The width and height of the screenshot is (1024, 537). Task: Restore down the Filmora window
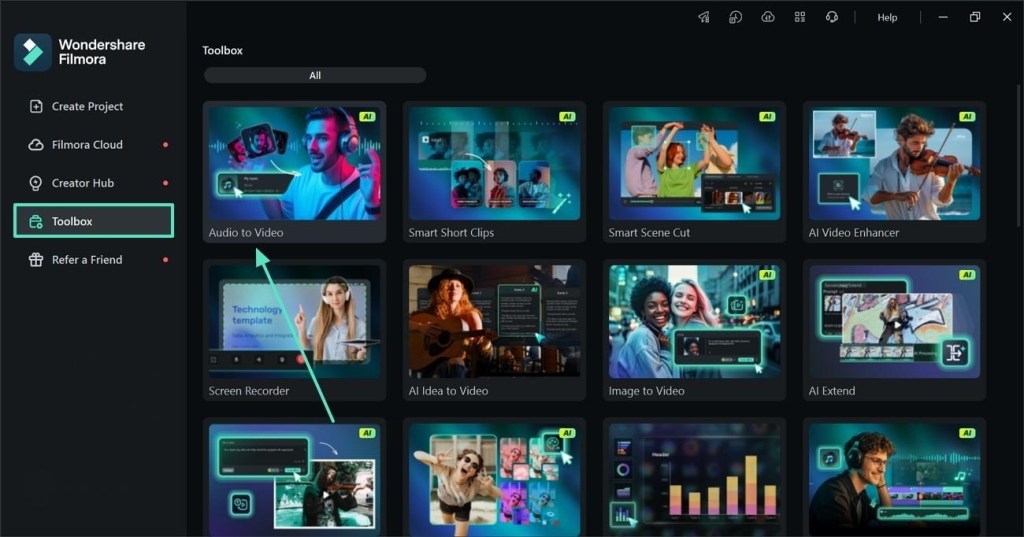tap(975, 17)
